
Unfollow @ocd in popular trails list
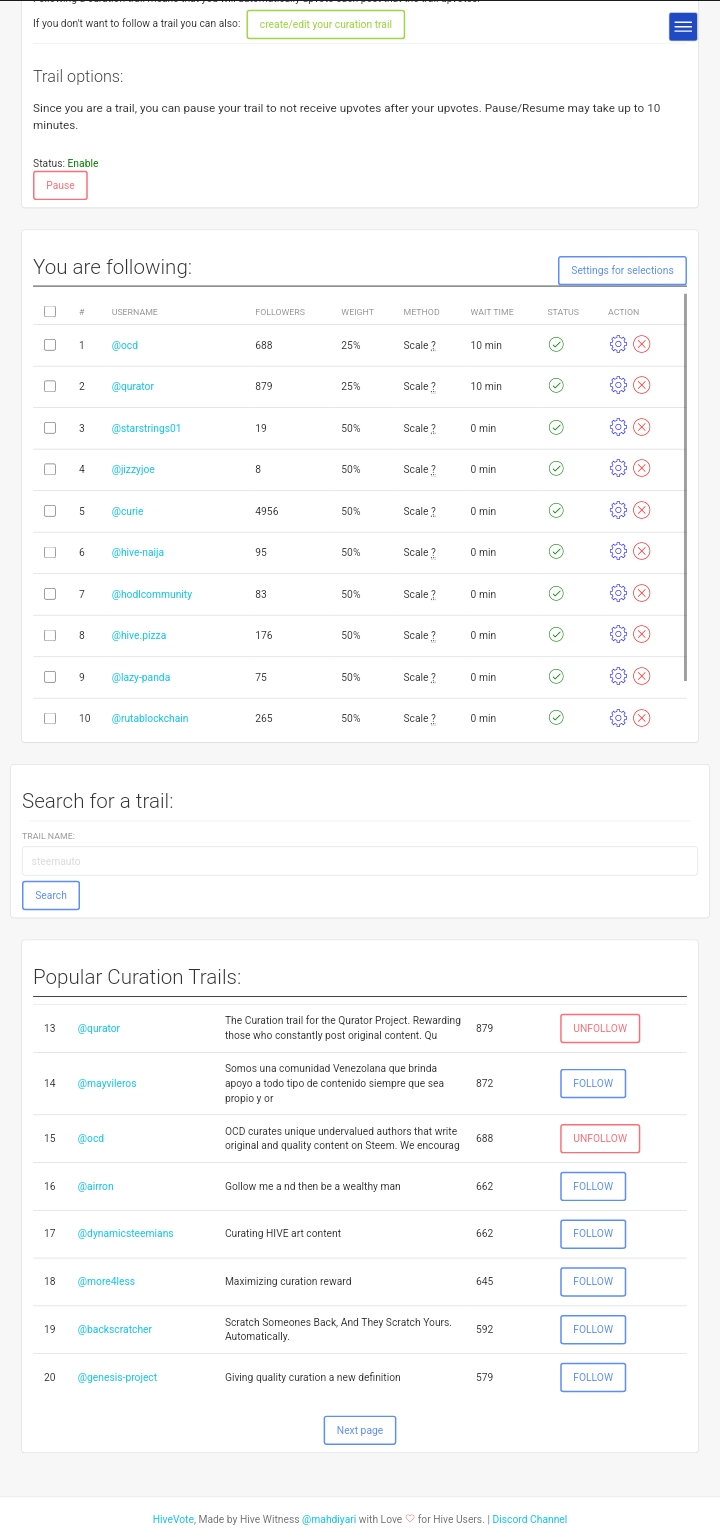click(x=600, y=1138)
